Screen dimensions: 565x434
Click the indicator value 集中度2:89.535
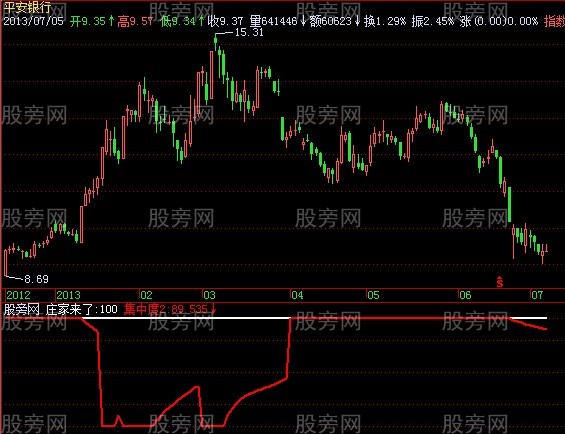169,309
